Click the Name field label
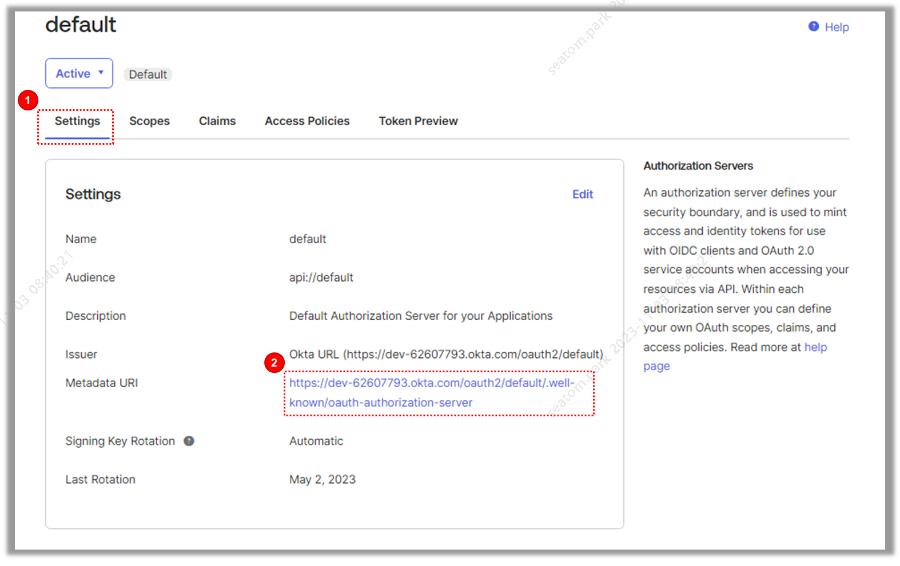900x566 pixels. point(81,239)
